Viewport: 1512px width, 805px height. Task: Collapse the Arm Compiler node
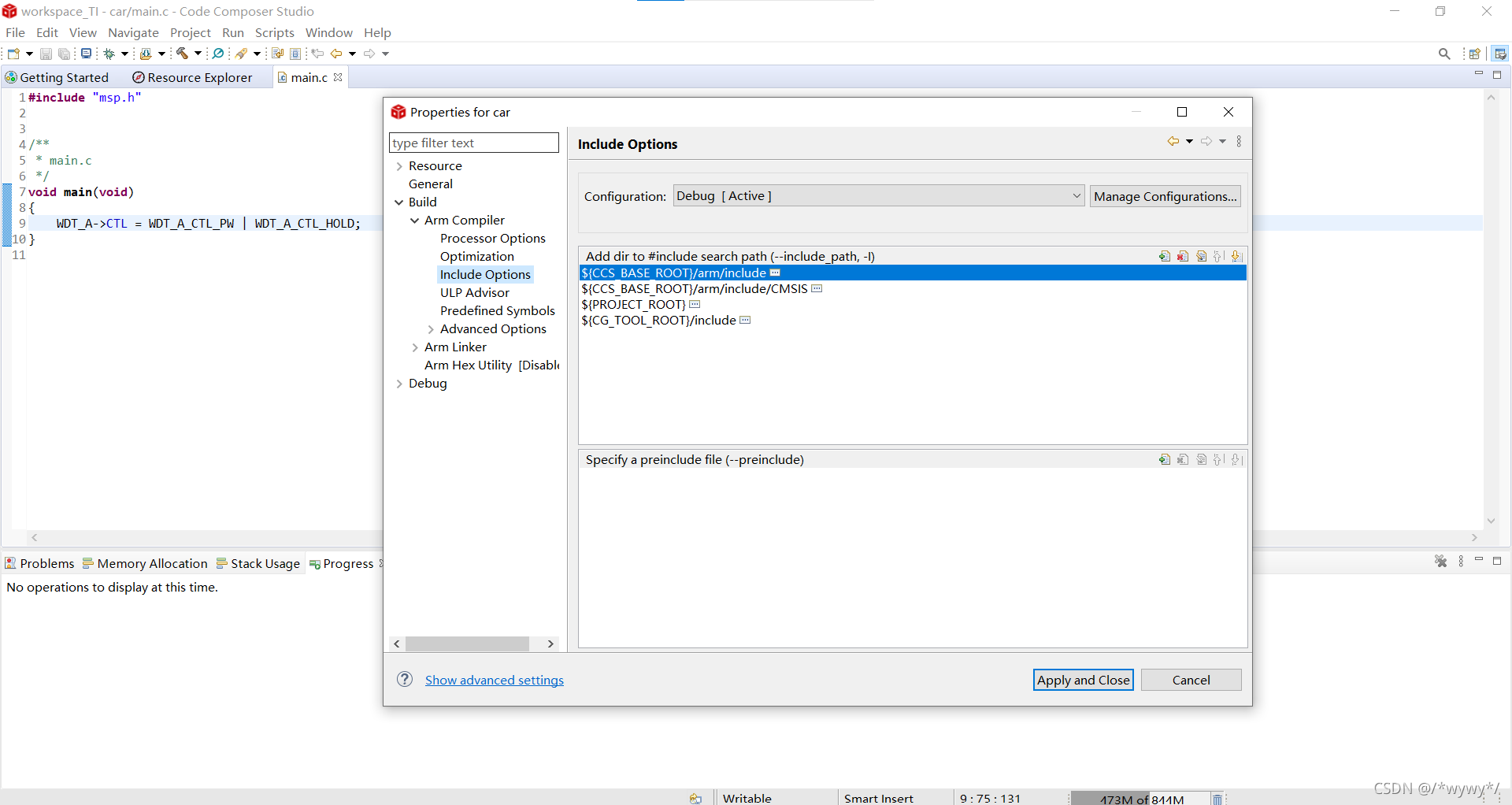pos(415,221)
